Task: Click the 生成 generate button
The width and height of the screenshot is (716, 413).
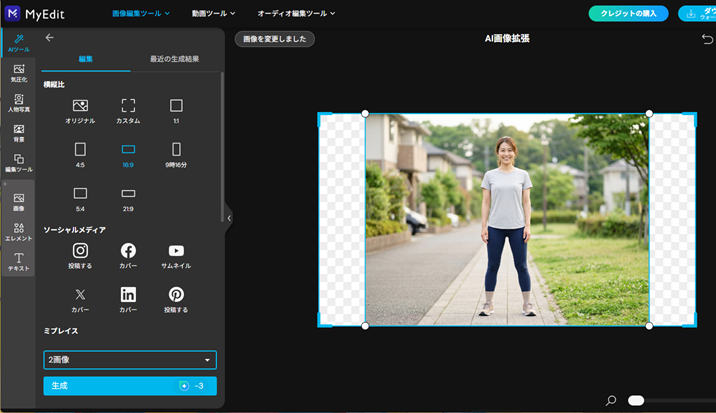Action: 130,386
